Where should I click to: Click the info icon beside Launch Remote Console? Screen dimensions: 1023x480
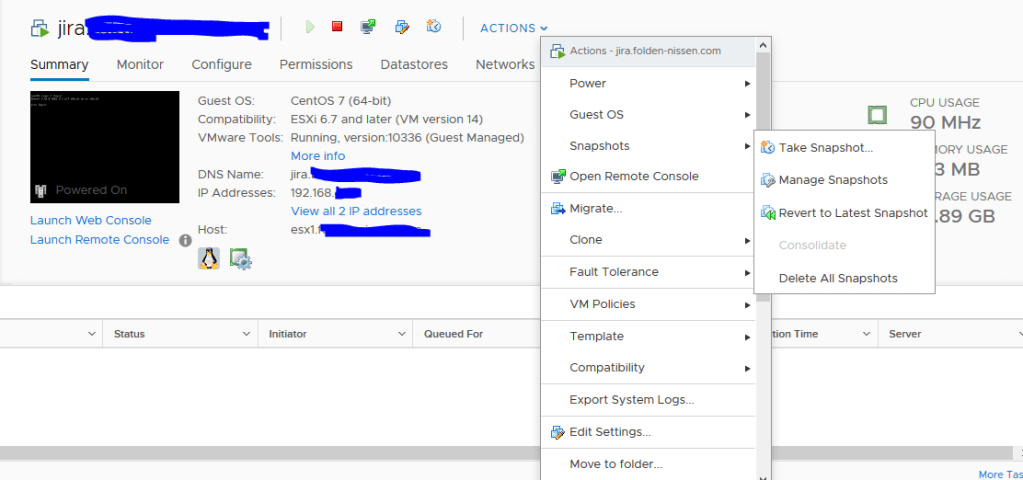coord(185,240)
